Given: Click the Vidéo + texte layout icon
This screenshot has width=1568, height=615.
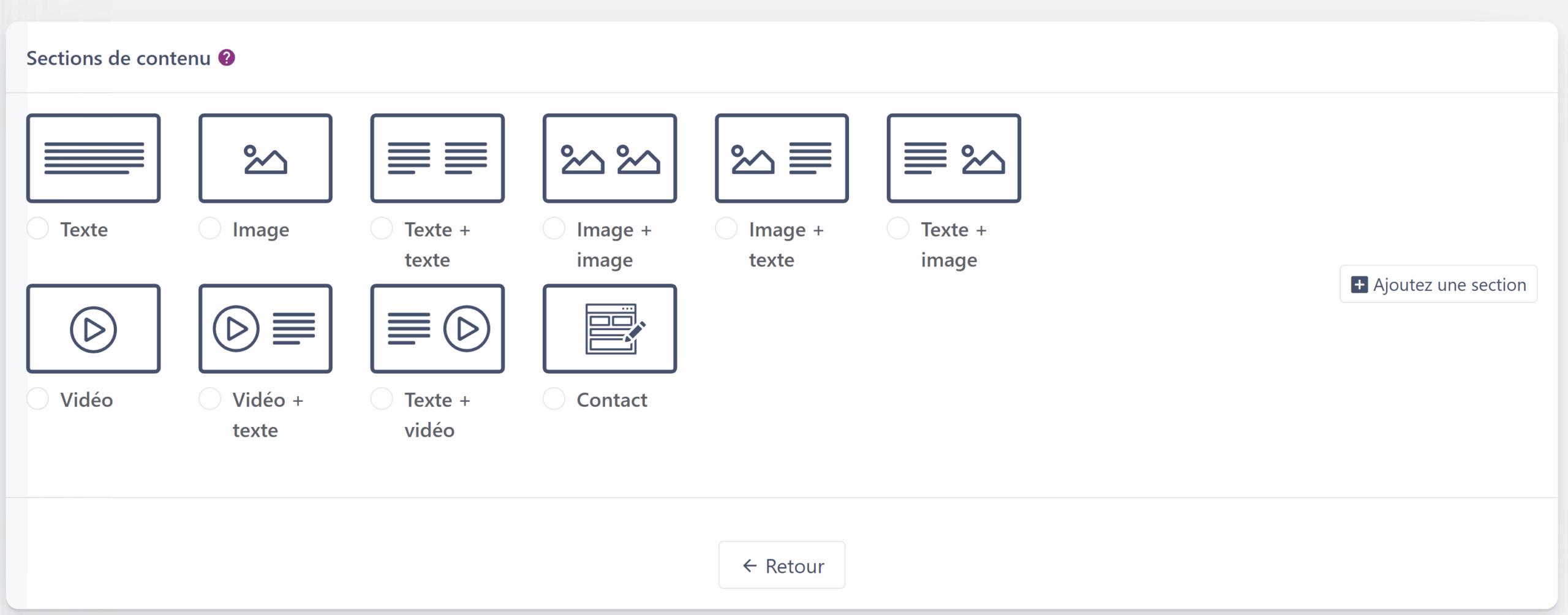Looking at the screenshot, I should pos(265,328).
